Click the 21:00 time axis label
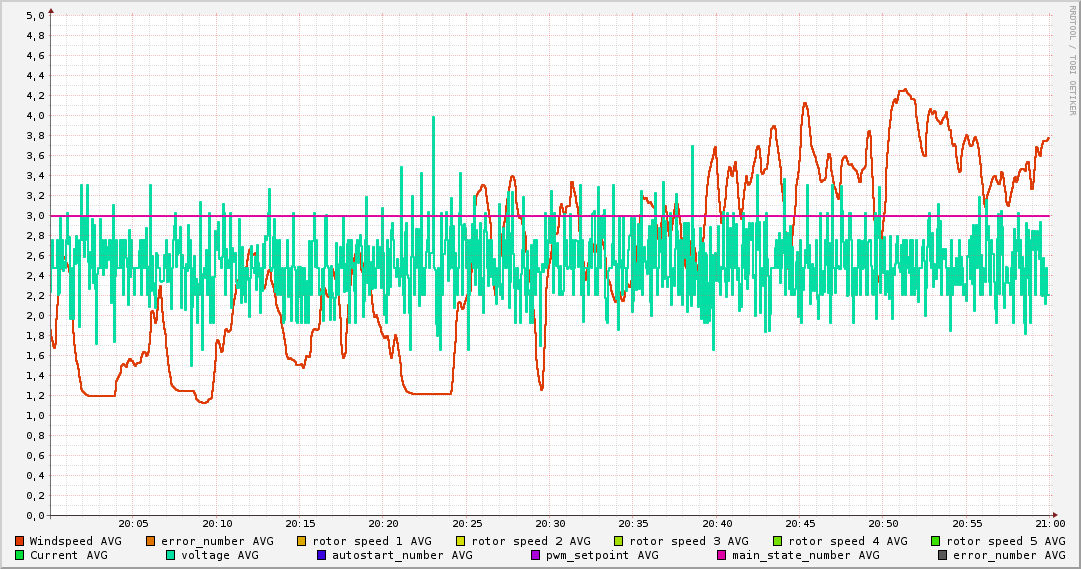Screen dimensions: 1081x569 point(1050,523)
